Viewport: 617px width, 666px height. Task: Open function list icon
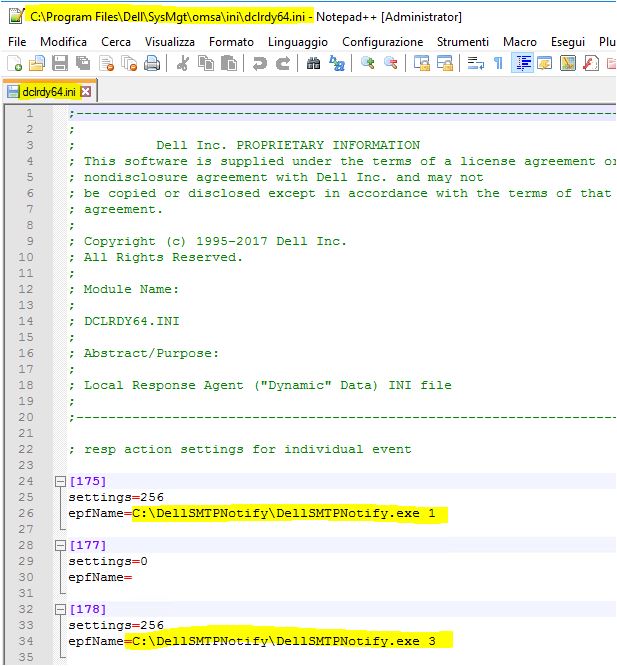[591, 64]
